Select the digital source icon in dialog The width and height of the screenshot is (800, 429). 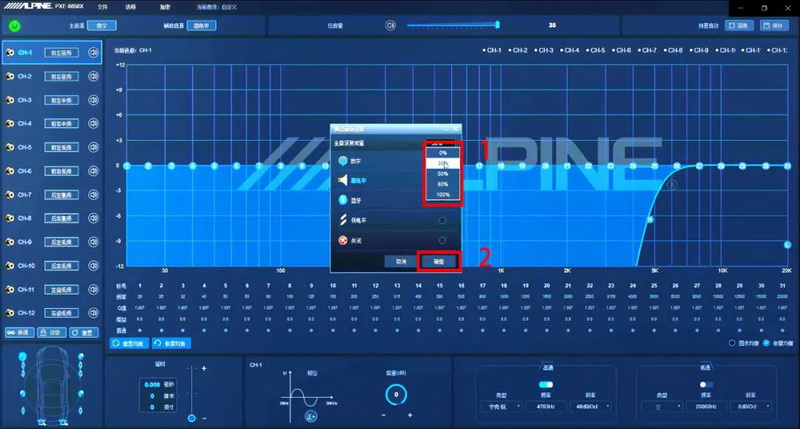coord(343,161)
